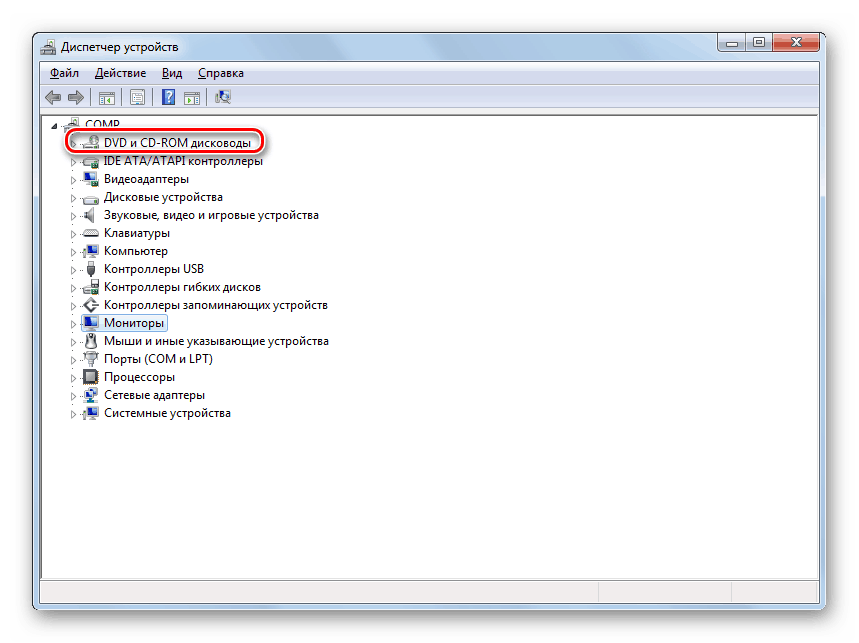Click the Системные устройства icon

click(x=90, y=413)
